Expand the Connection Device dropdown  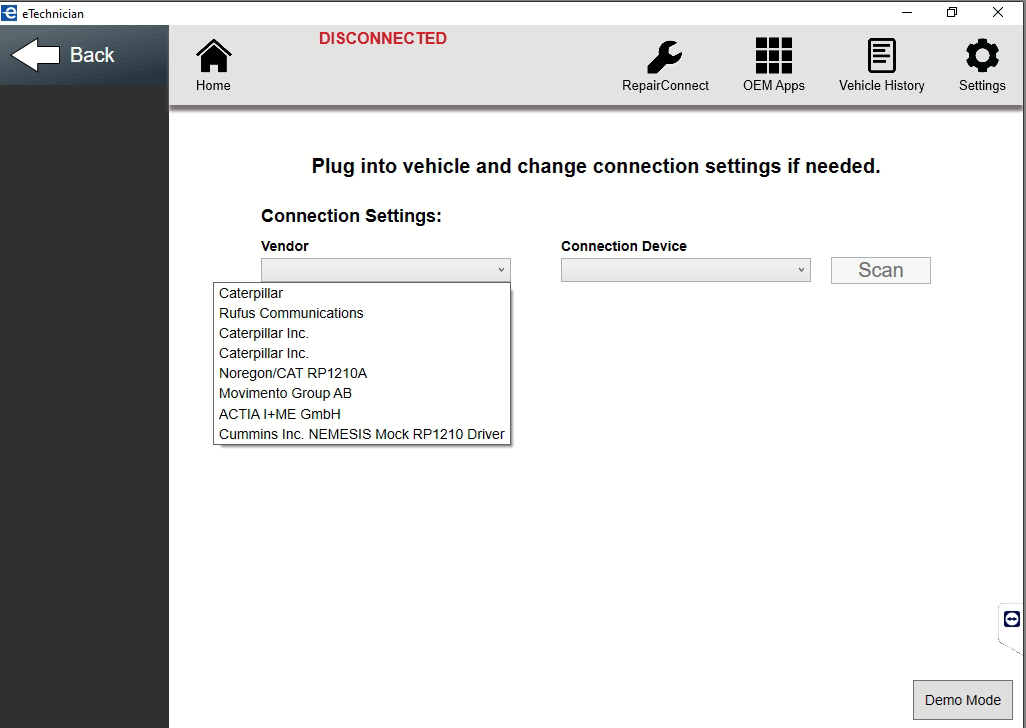(x=685, y=270)
